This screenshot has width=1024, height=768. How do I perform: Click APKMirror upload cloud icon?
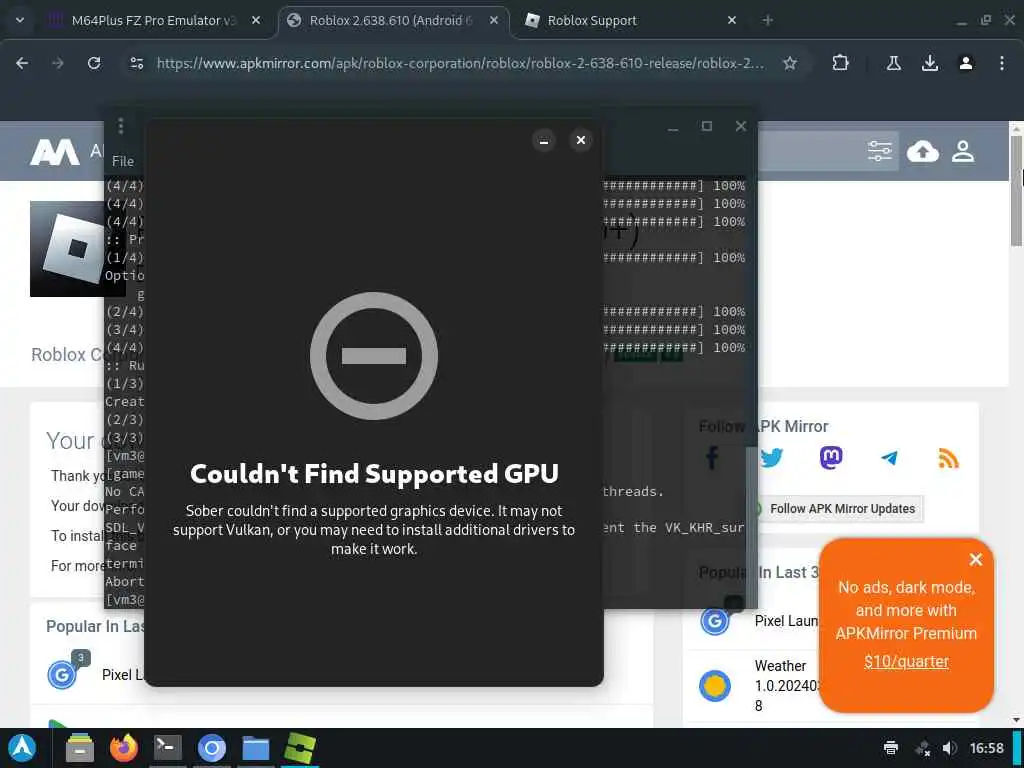pos(923,152)
